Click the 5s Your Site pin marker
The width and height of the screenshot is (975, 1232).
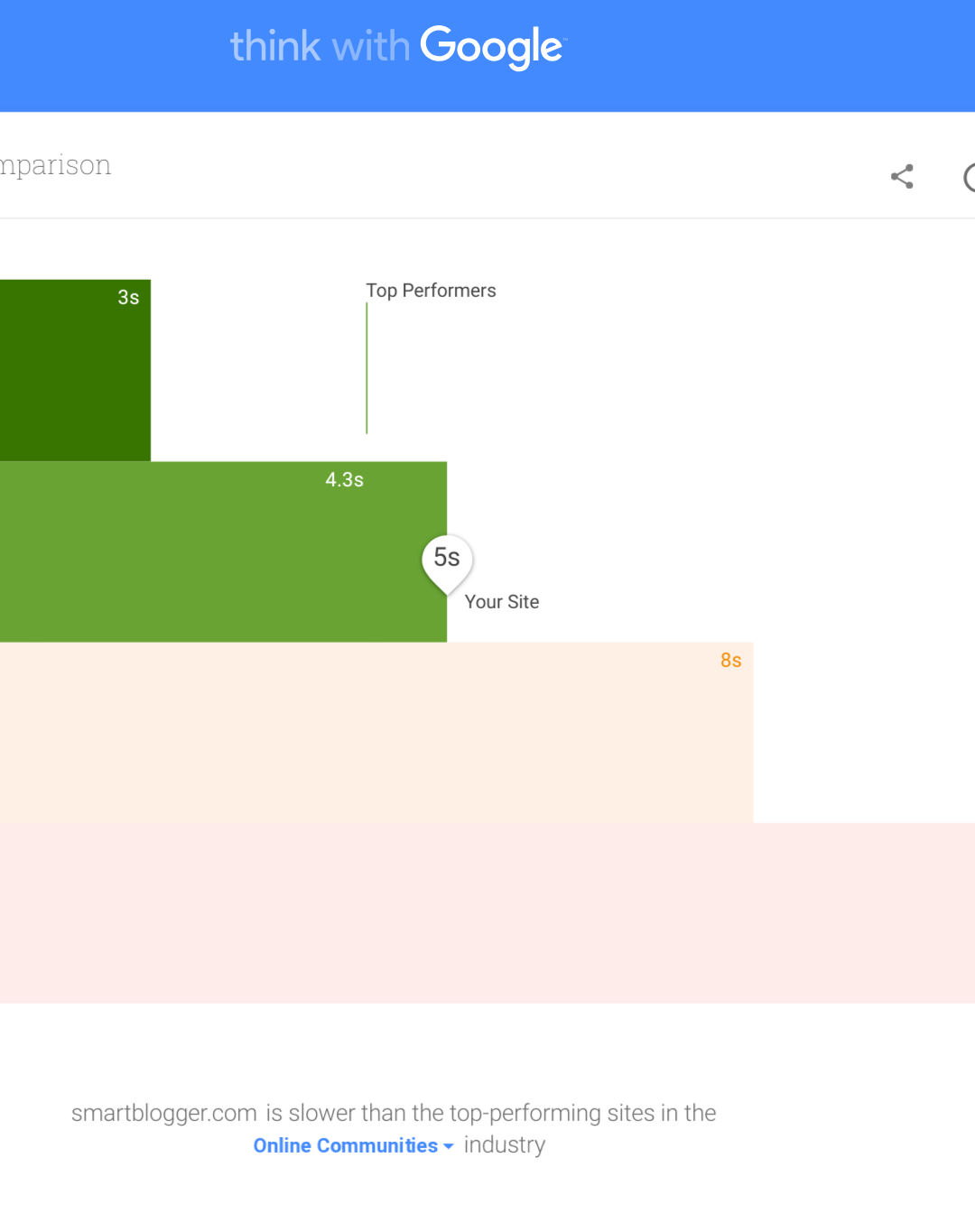click(x=447, y=560)
